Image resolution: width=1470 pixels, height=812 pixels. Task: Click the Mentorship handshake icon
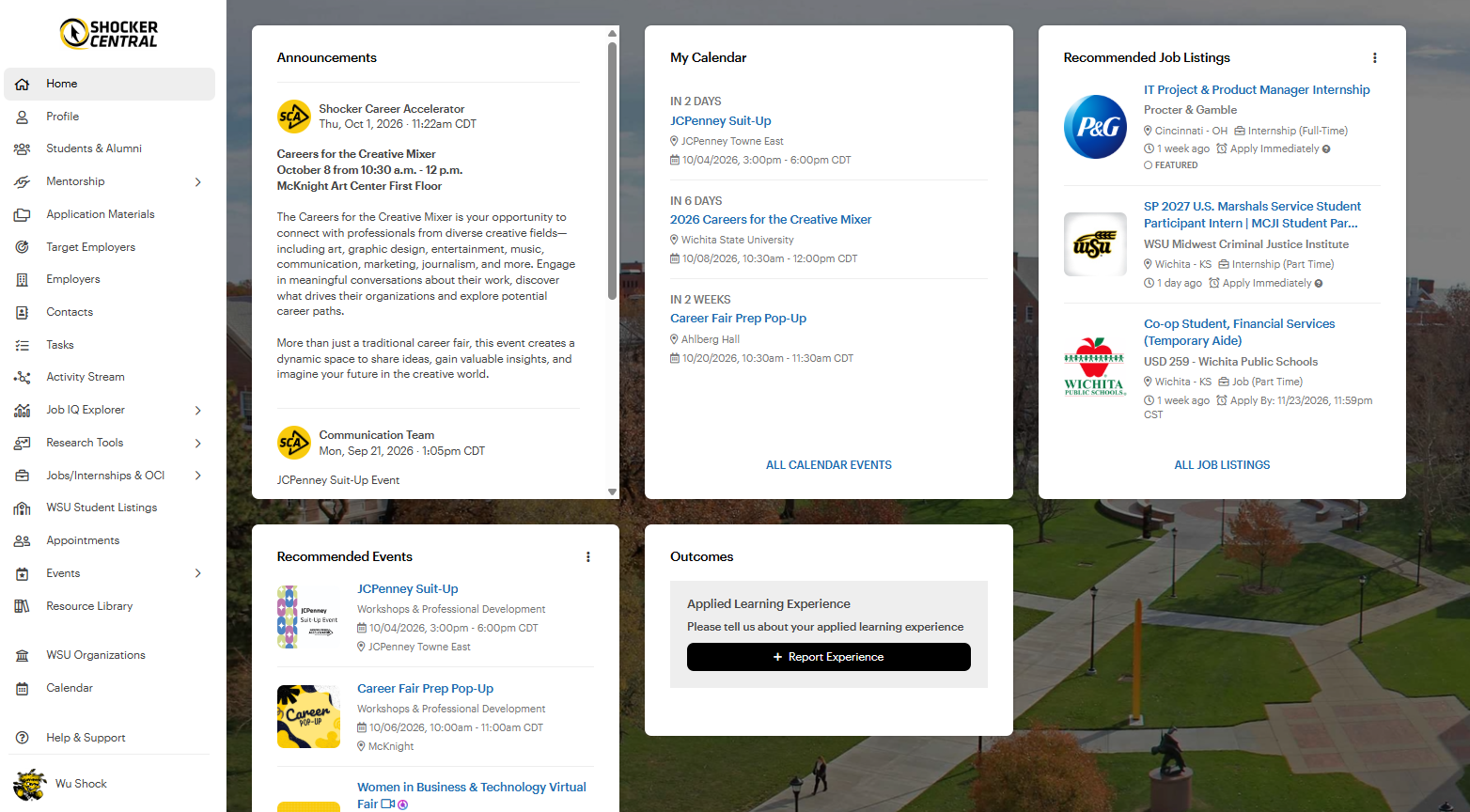(x=23, y=181)
